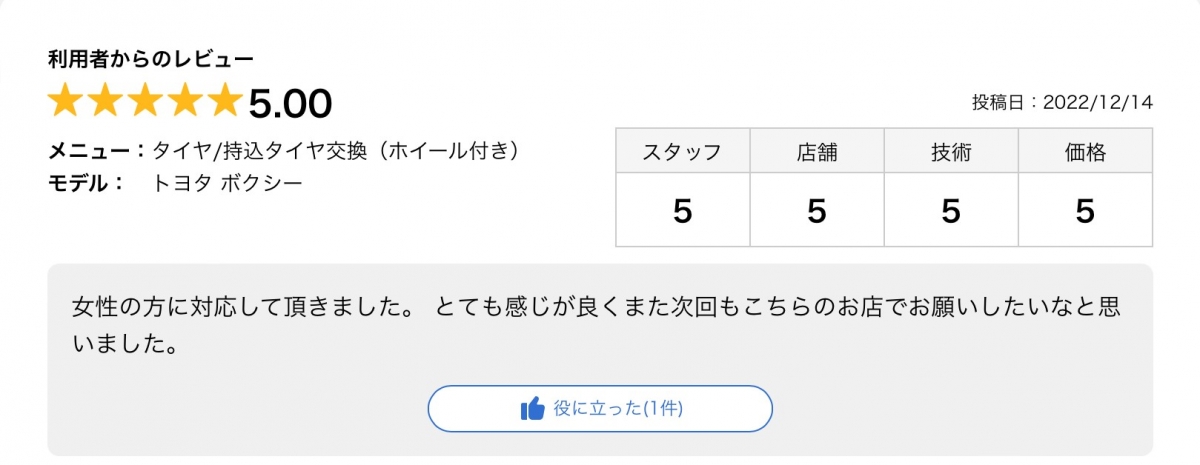Click the score under スタッフ
Screen dimensions: 1200x465
coord(682,211)
